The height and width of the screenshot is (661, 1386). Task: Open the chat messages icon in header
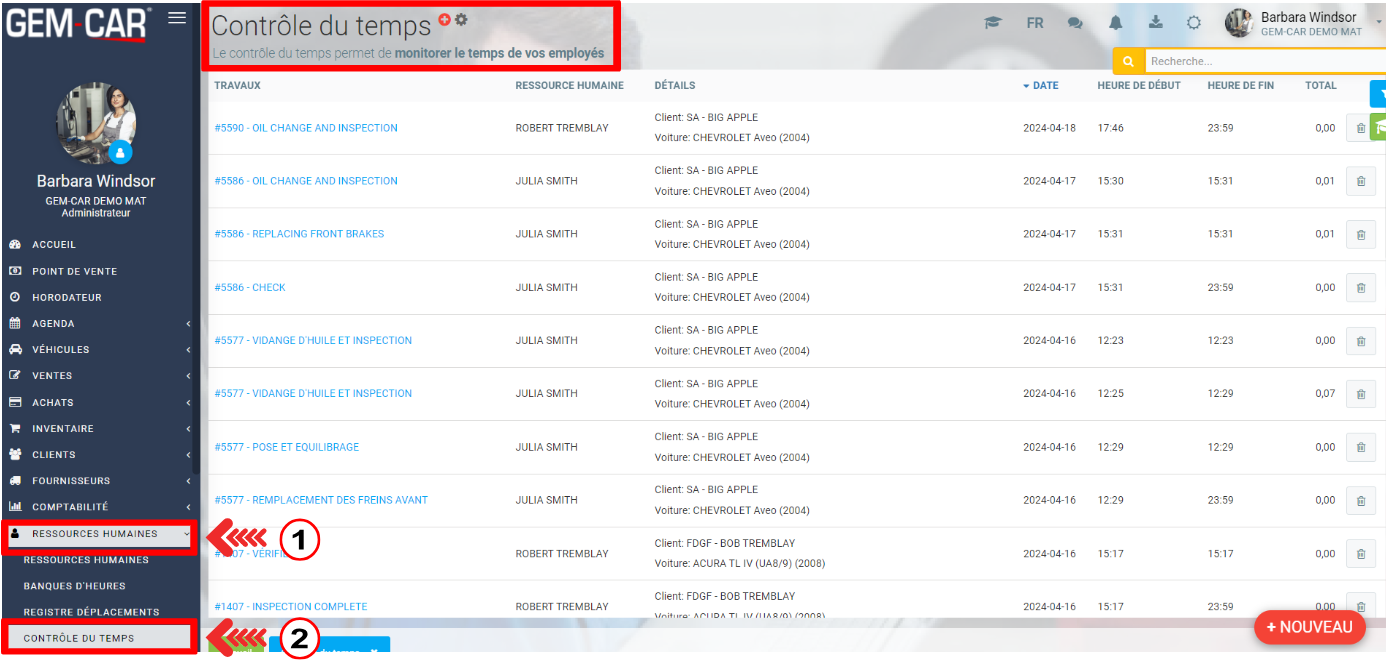coord(1075,23)
